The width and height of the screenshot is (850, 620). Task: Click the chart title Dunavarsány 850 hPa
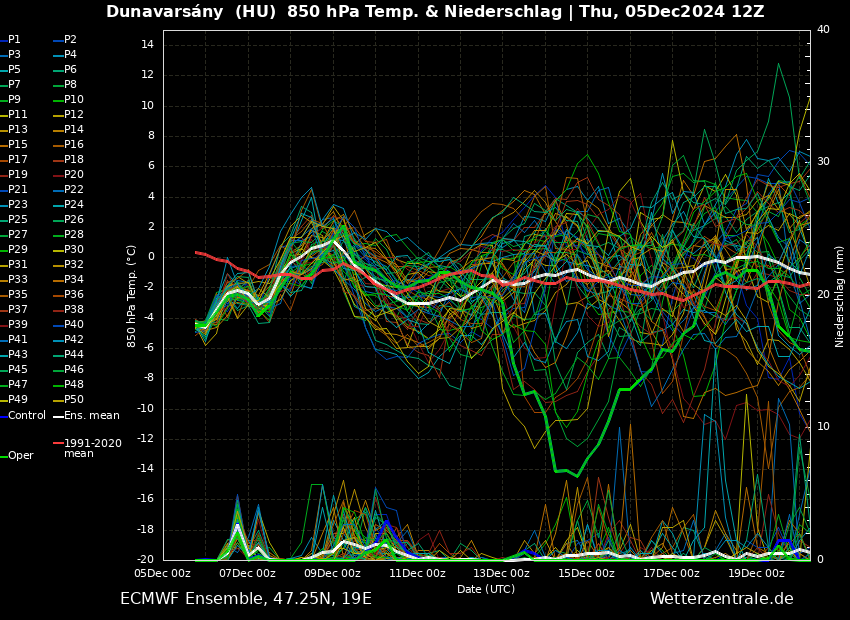(x=435, y=12)
